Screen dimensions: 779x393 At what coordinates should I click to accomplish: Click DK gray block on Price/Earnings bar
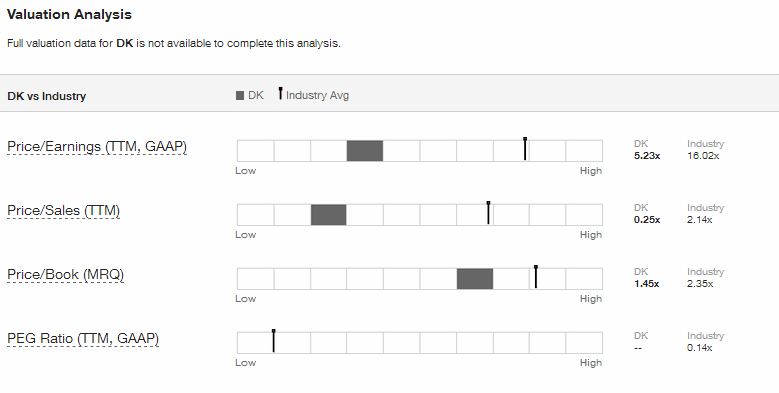tap(365, 151)
